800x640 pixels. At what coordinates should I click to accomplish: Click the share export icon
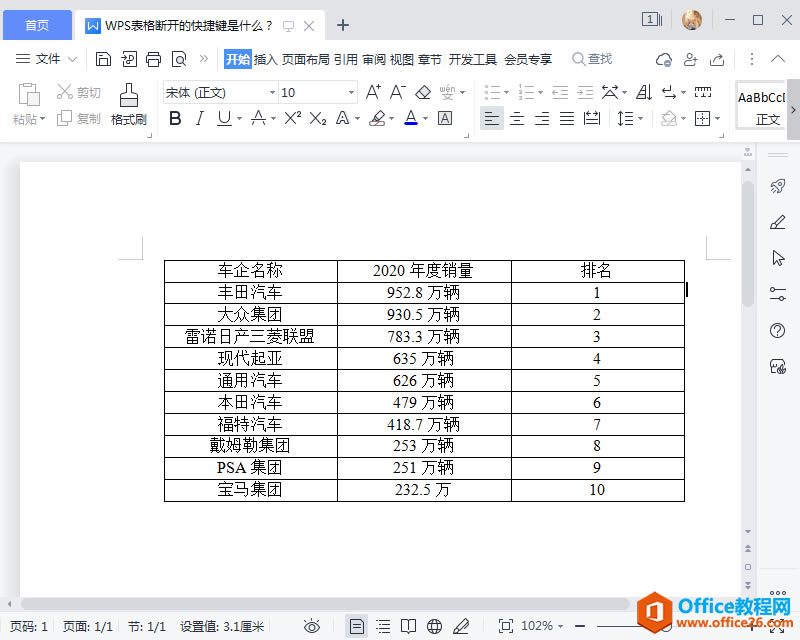click(x=717, y=60)
